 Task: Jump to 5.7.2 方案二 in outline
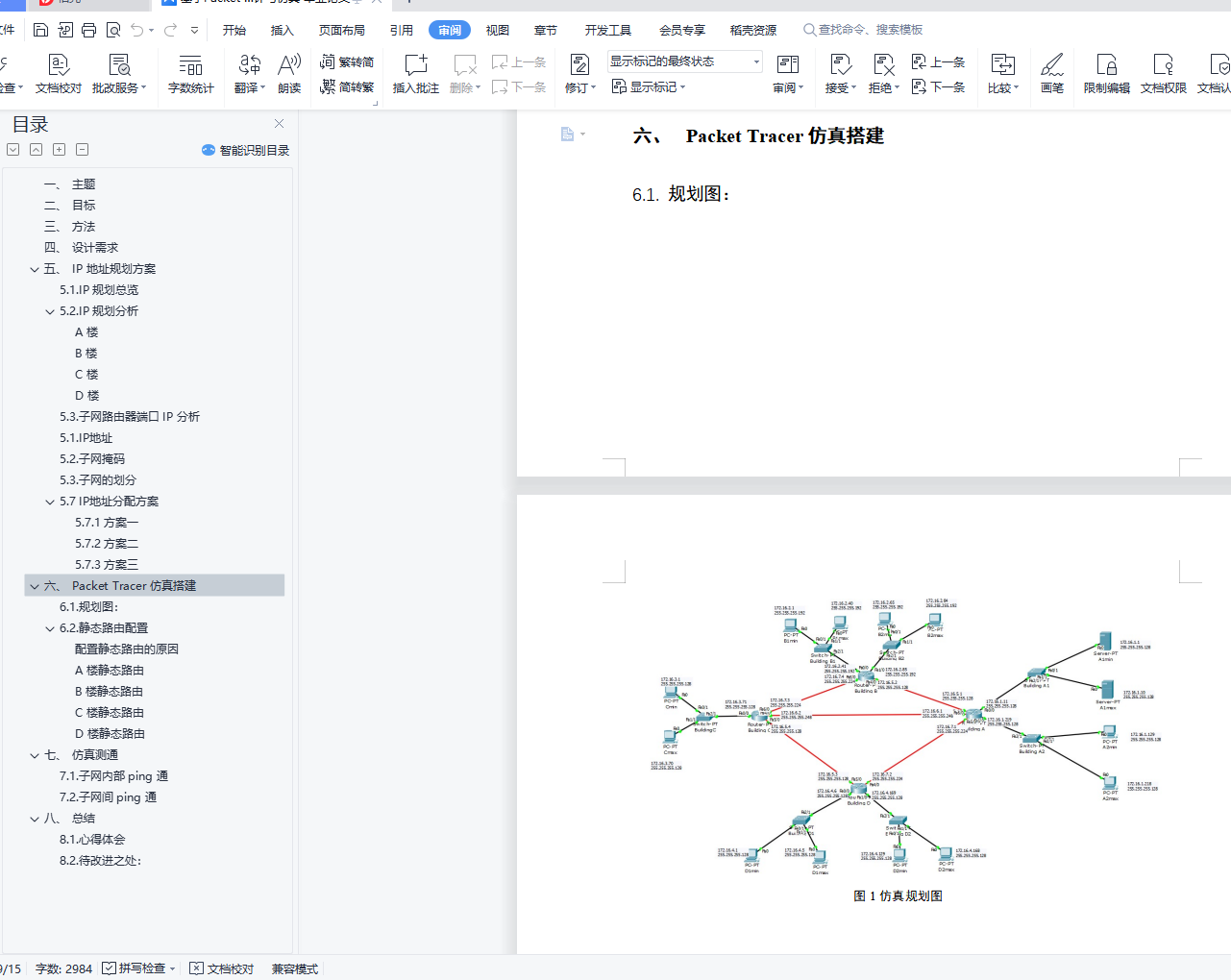107,544
